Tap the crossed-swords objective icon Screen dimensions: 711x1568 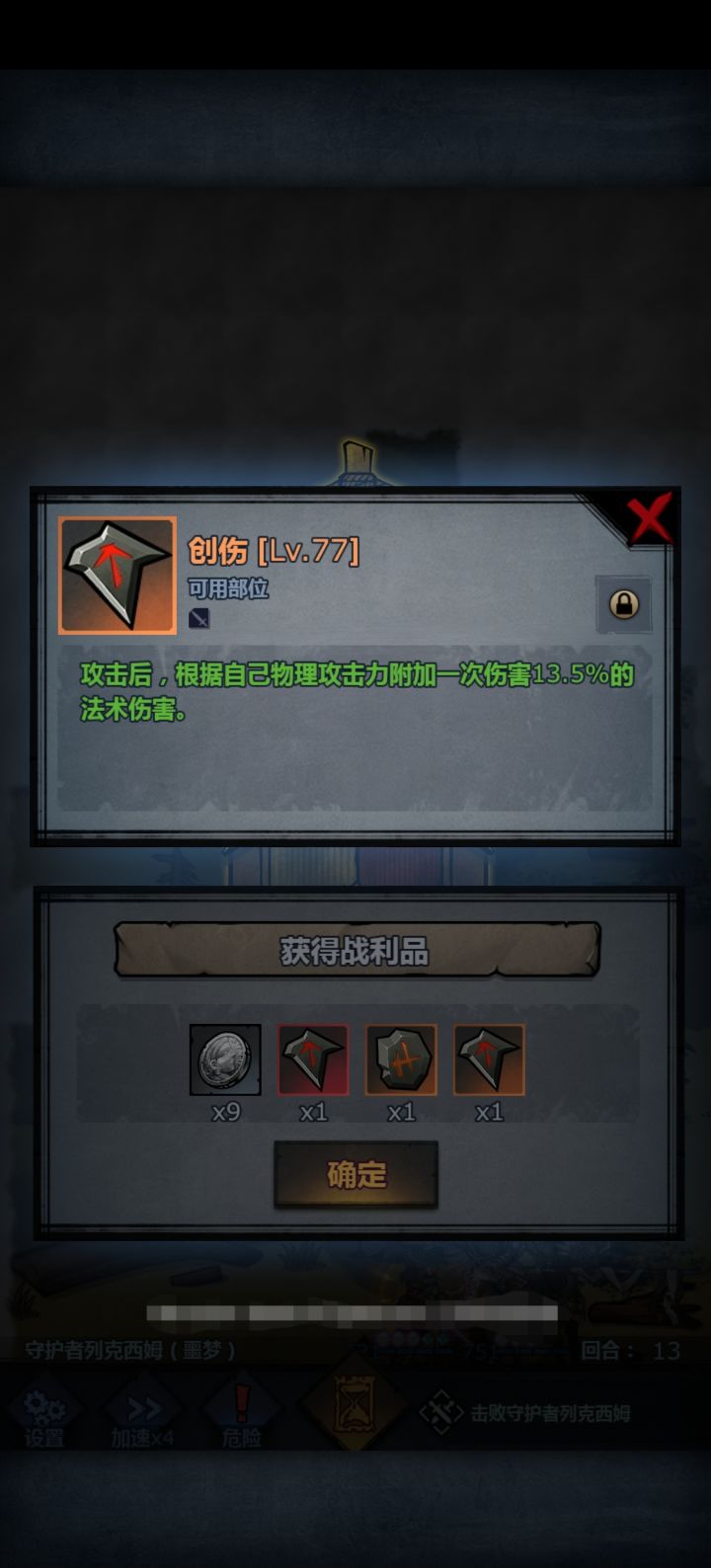tap(441, 1413)
